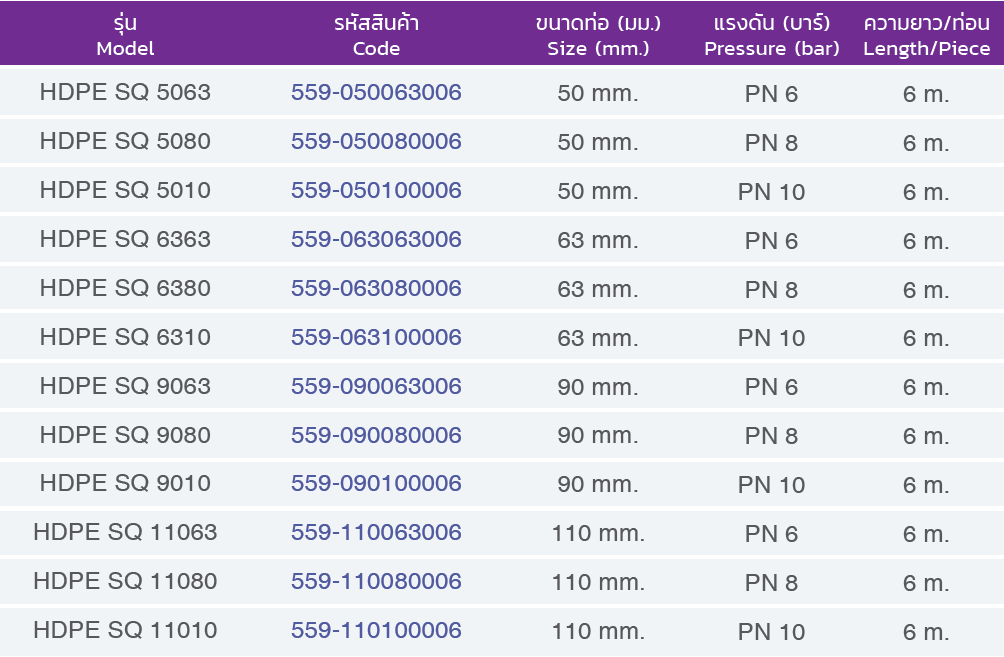This screenshot has height=657, width=1004.
Task: Click size 90 mm. in HDPE SQ 9063 row
Action: pos(598,387)
